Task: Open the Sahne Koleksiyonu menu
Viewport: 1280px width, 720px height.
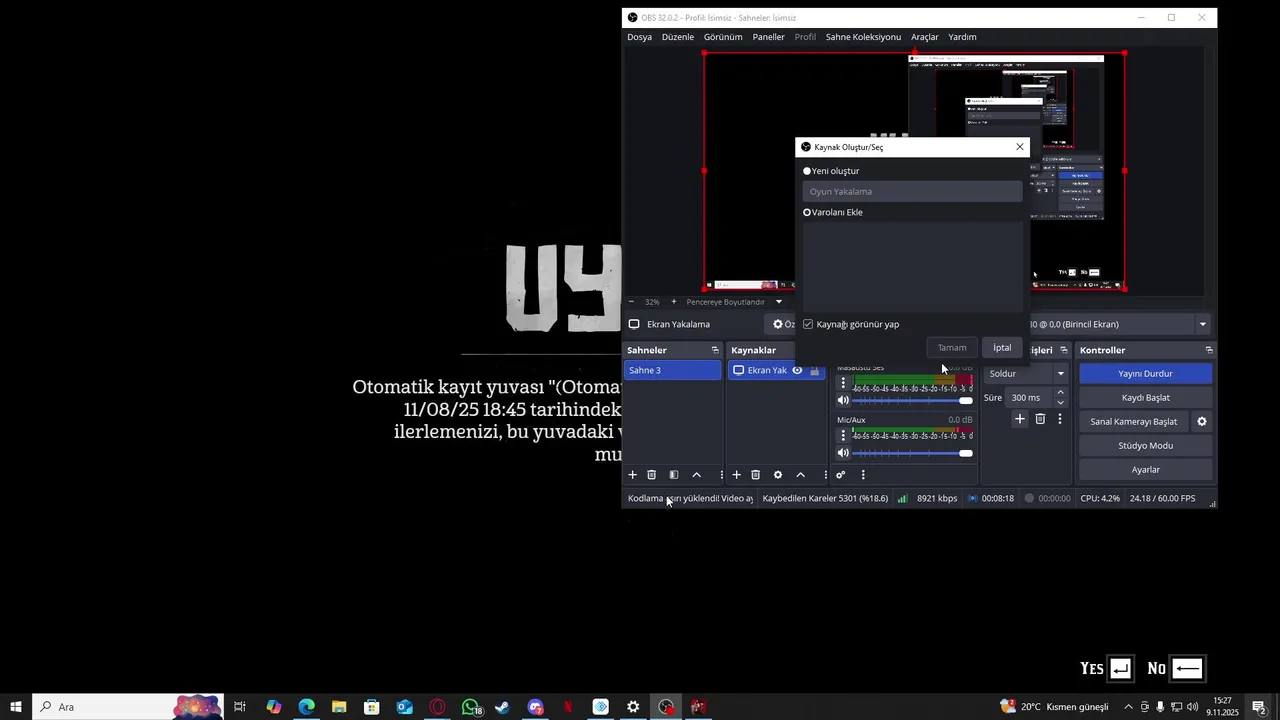Action: click(x=863, y=37)
